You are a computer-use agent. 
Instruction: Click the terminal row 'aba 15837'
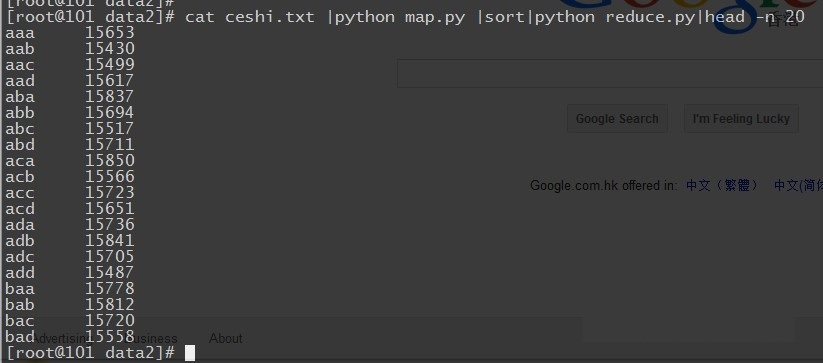coord(70,97)
